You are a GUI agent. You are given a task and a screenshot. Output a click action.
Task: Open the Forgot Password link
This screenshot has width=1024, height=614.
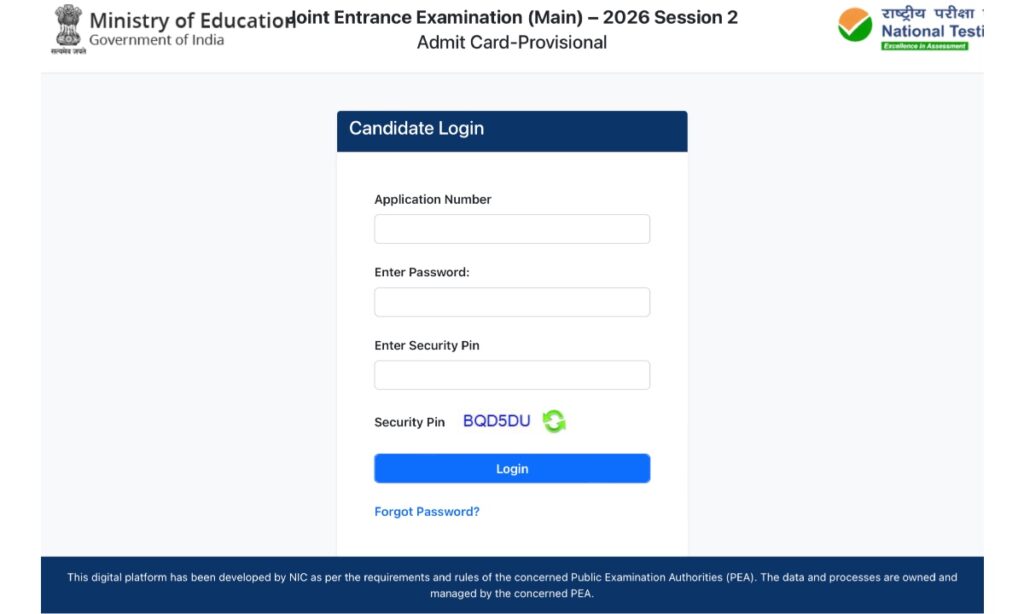[426, 511]
